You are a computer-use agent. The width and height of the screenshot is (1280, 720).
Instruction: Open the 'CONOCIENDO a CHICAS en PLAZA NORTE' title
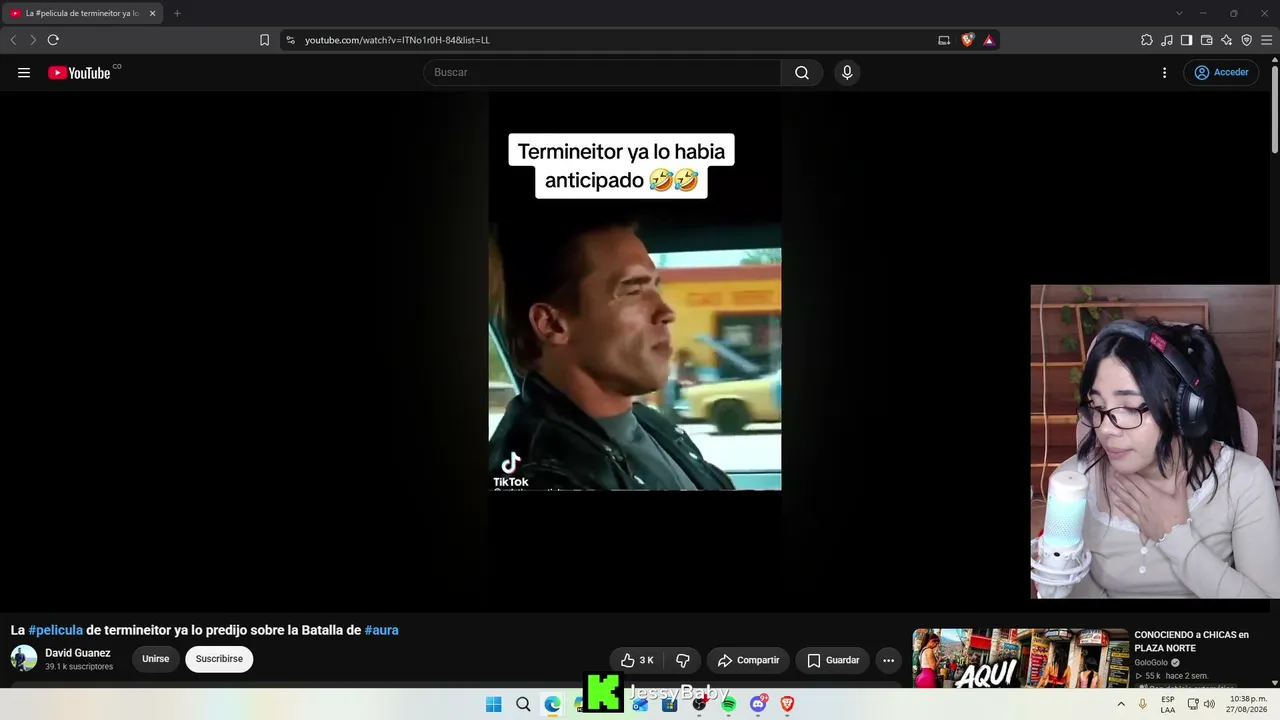click(1191, 641)
